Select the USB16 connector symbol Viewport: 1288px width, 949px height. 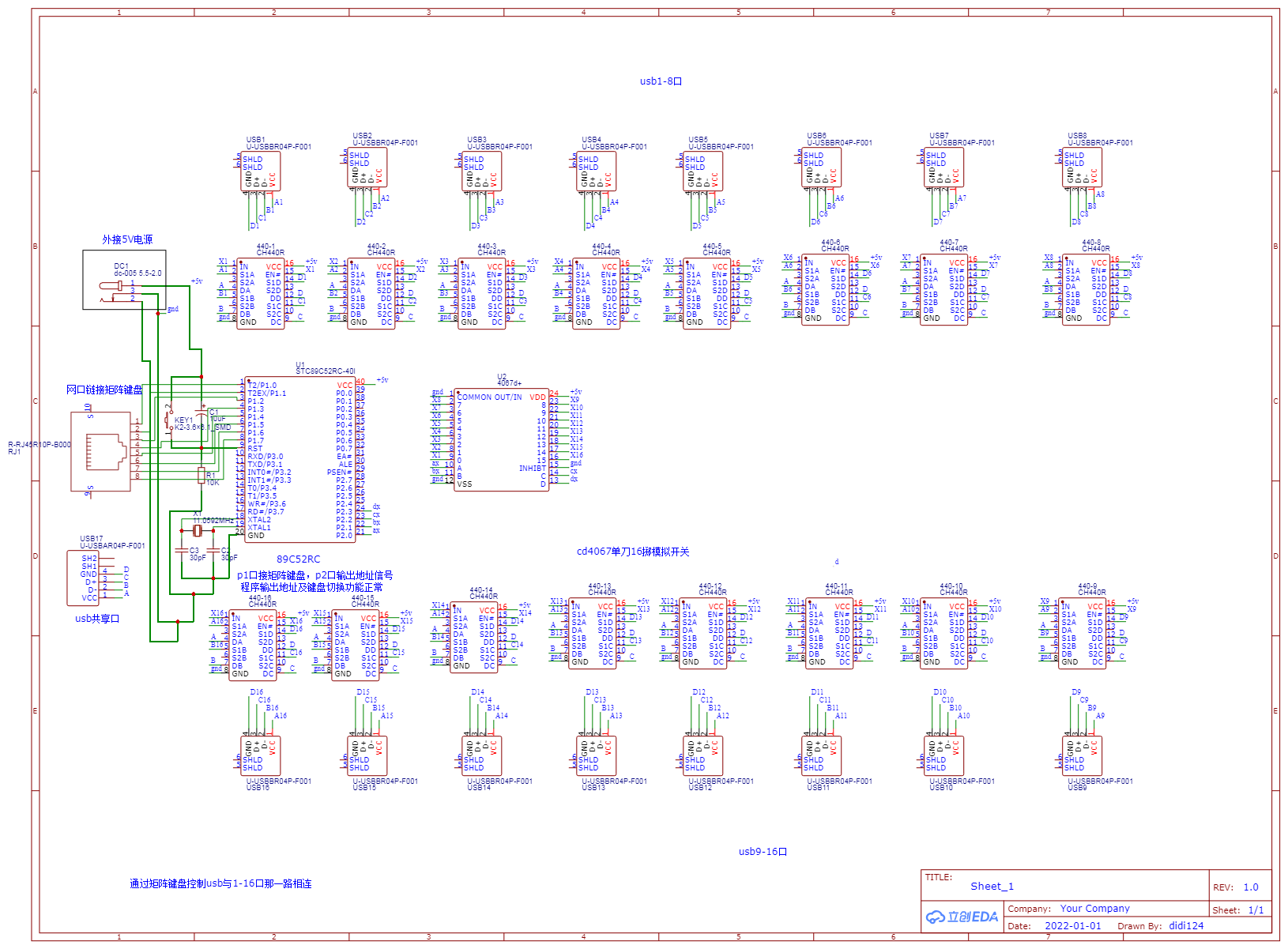coord(261,755)
